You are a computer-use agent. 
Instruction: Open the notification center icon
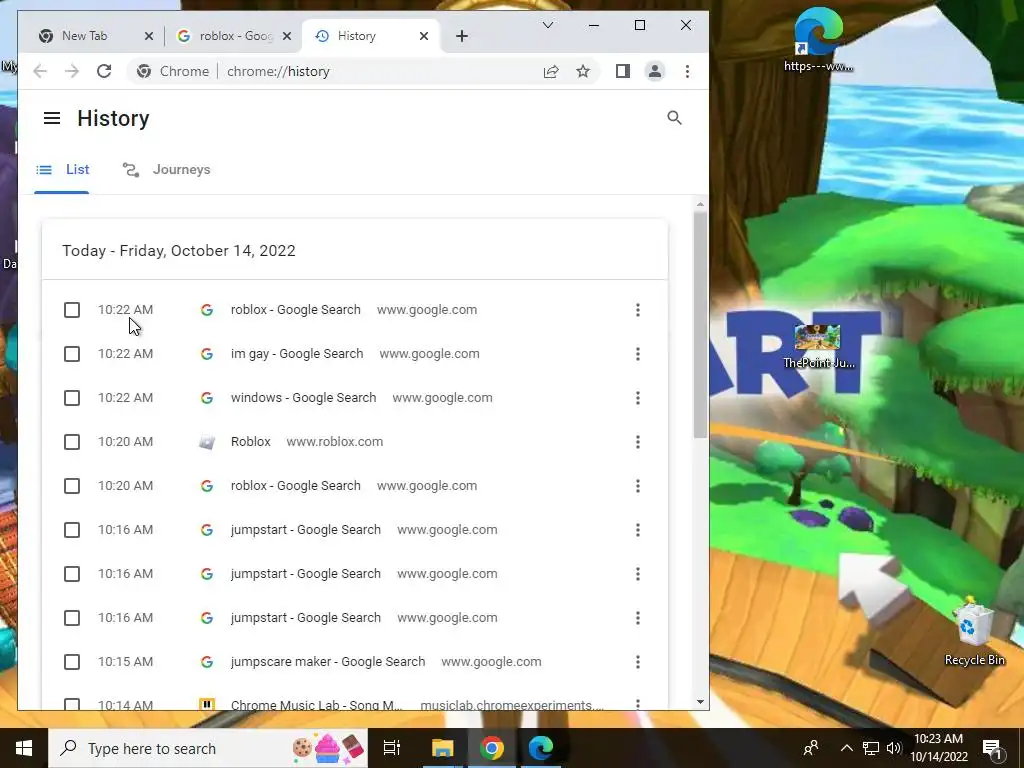click(x=992, y=750)
